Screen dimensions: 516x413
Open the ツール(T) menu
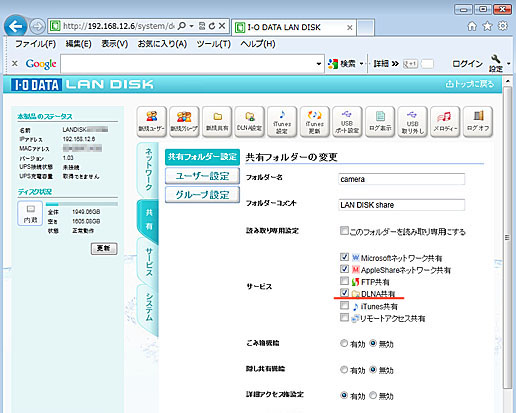(214, 44)
